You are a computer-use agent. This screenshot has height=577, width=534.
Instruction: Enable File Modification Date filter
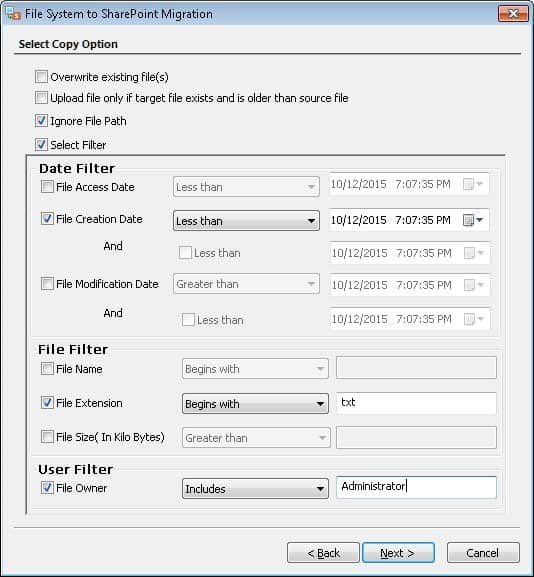coord(47,284)
